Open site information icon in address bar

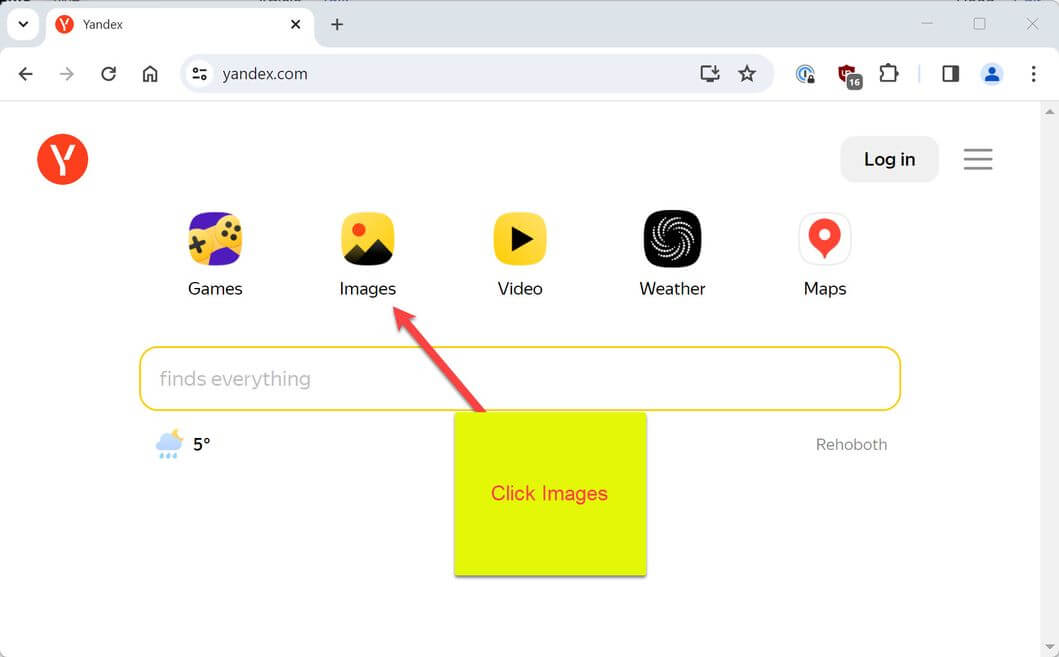pyautogui.click(x=199, y=74)
